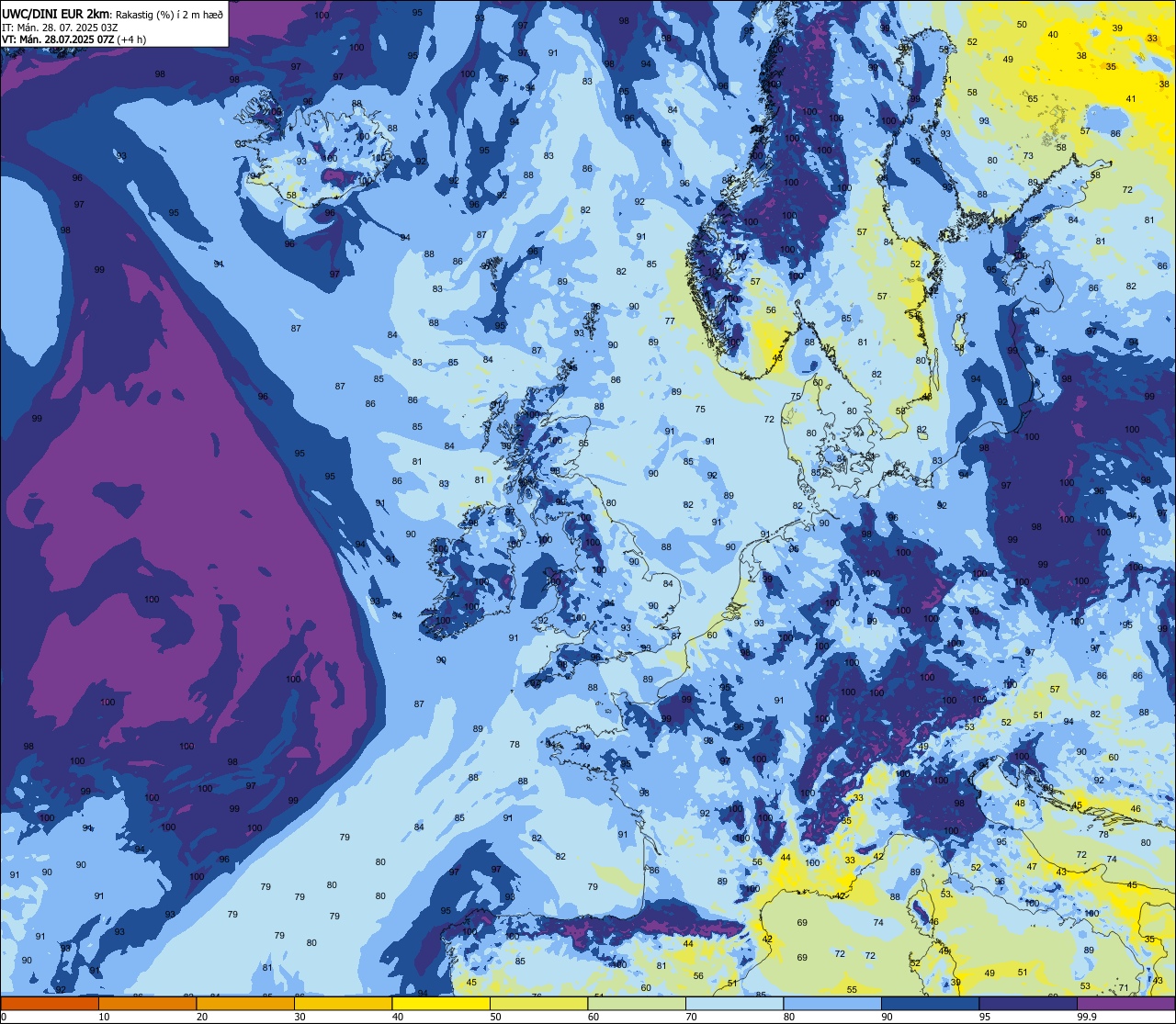This screenshot has height=1024, width=1176.
Task: Click the humidity value '73' over Finland
Action: coord(1028,156)
